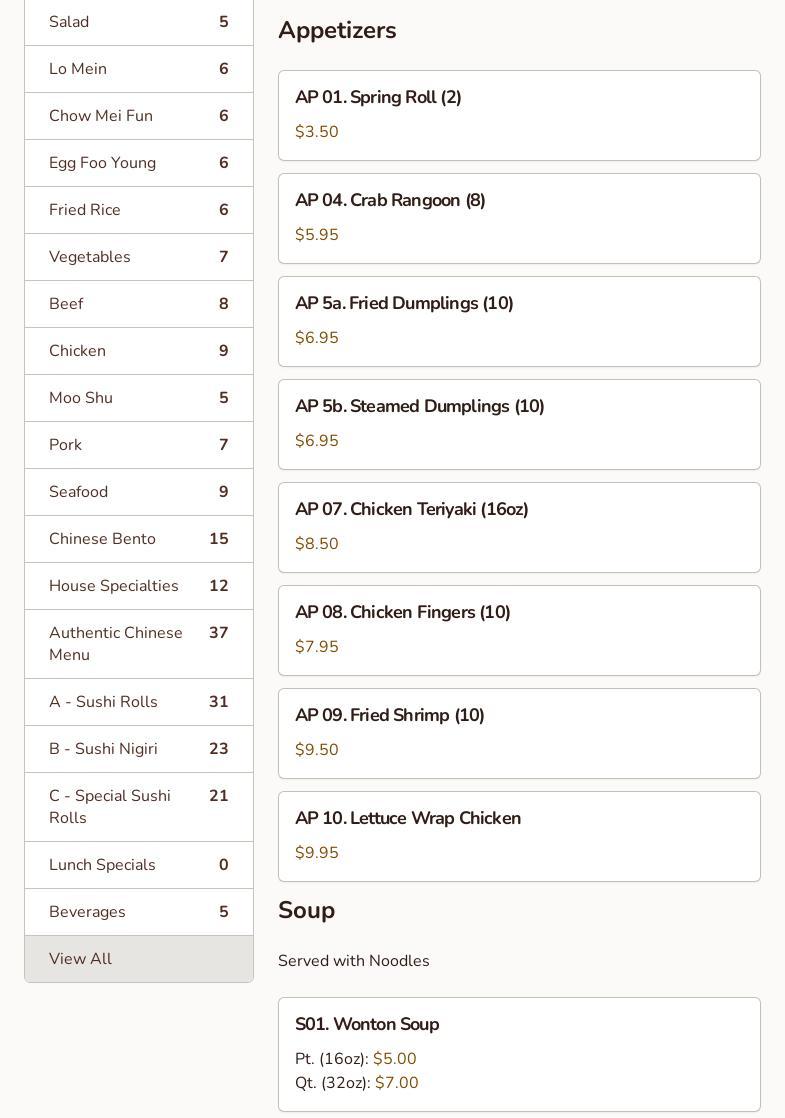Open the Chicken Teriyaki item
Screen dimensions: 785x1118
[519, 527]
